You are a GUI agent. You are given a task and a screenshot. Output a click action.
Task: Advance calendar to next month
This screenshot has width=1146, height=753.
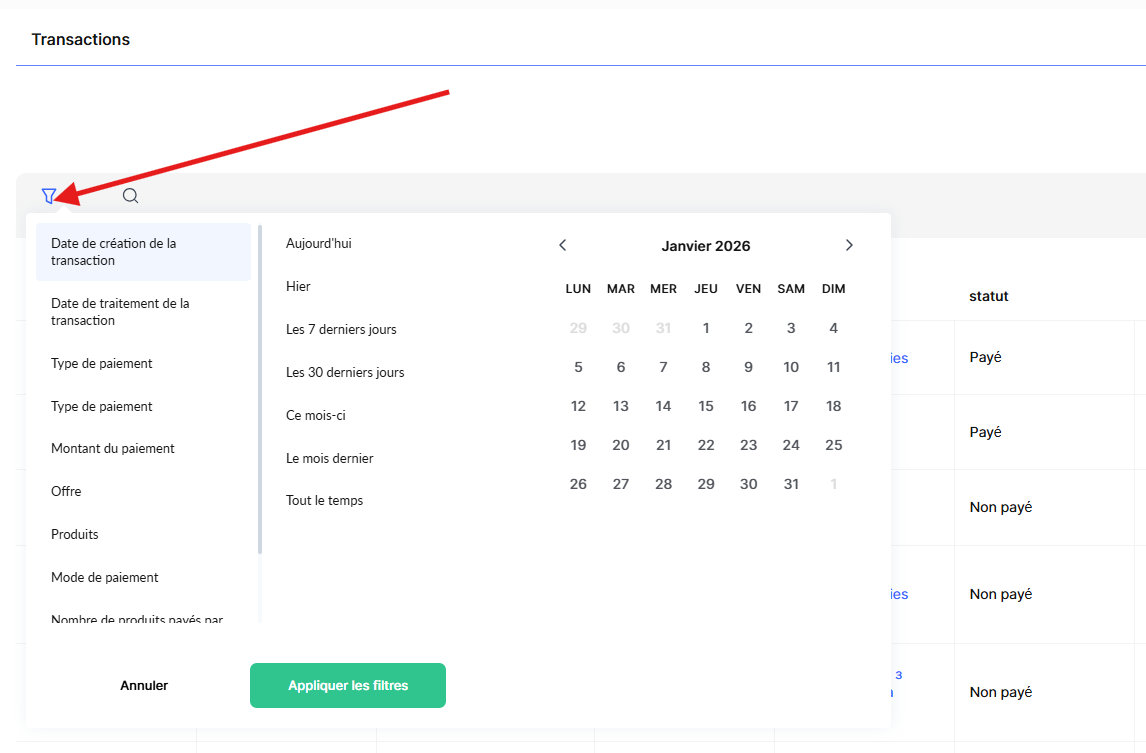849,245
